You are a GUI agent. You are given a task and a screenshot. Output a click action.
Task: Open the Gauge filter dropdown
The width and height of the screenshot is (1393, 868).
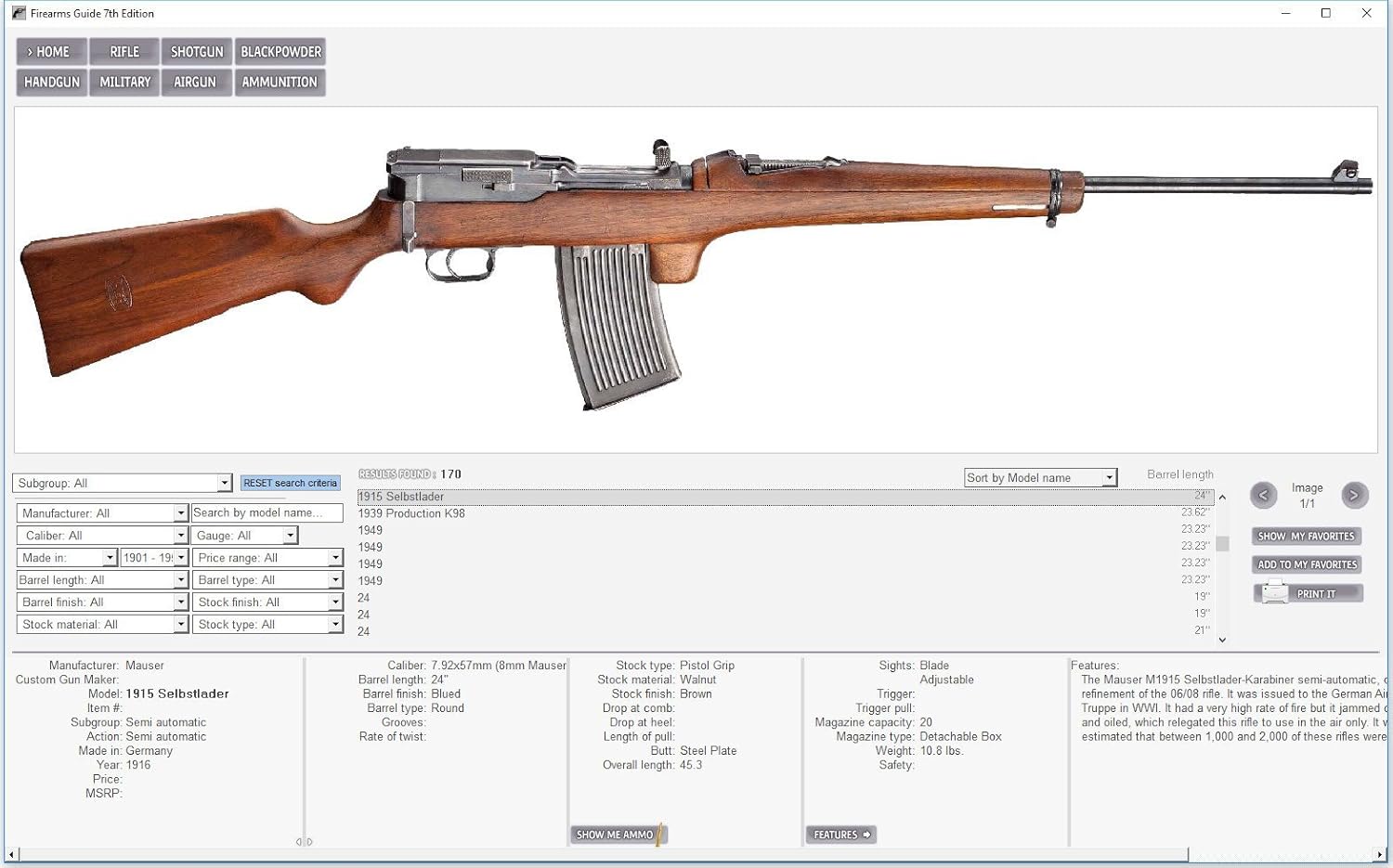[x=245, y=536]
